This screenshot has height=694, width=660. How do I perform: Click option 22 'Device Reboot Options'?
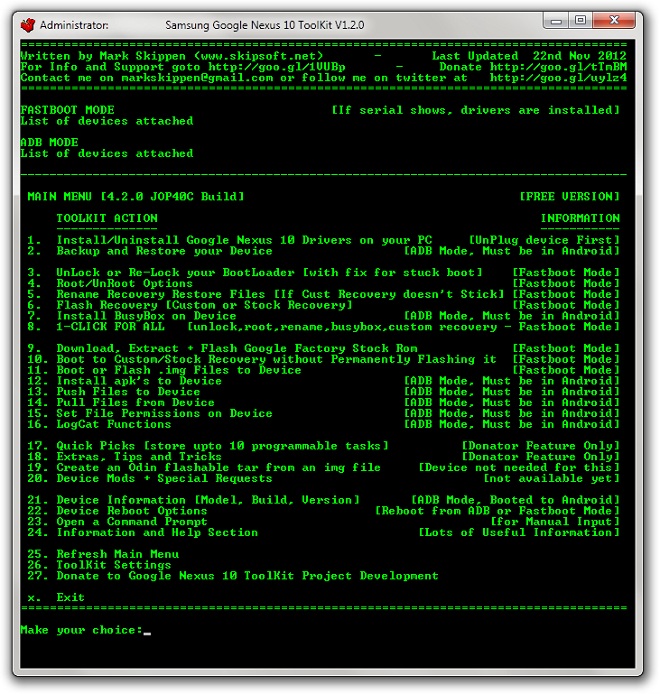[117, 511]
